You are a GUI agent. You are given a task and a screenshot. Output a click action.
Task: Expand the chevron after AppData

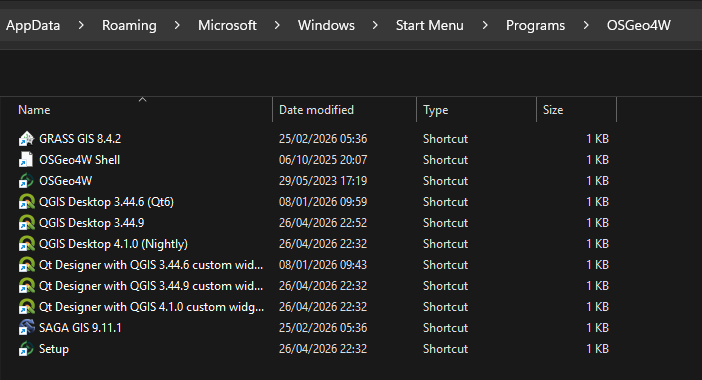point(81,26)
